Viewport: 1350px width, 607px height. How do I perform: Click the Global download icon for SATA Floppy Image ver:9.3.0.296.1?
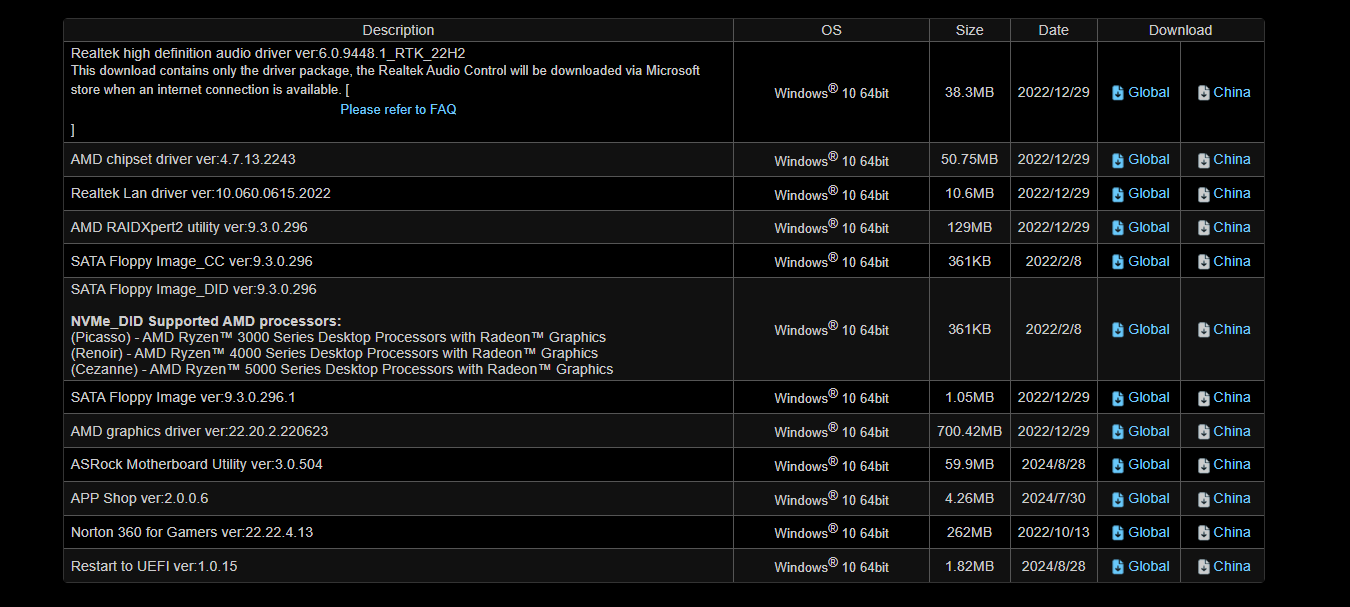(1118, 398)
